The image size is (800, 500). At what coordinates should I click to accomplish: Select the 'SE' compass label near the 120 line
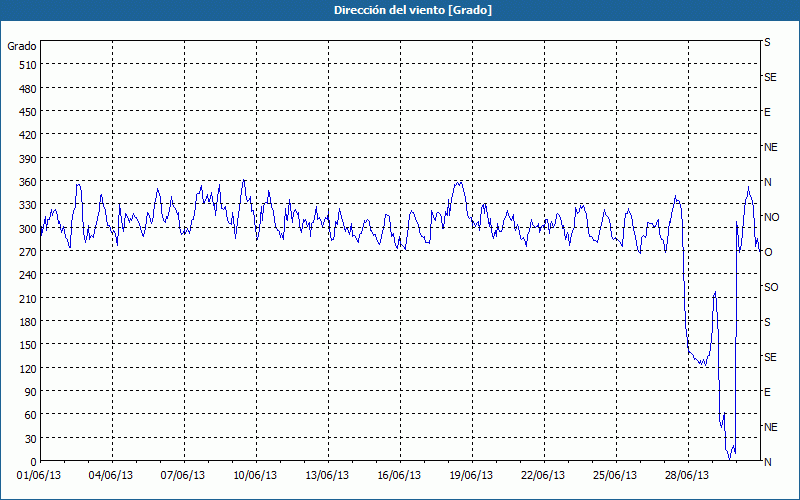point(770,357)
